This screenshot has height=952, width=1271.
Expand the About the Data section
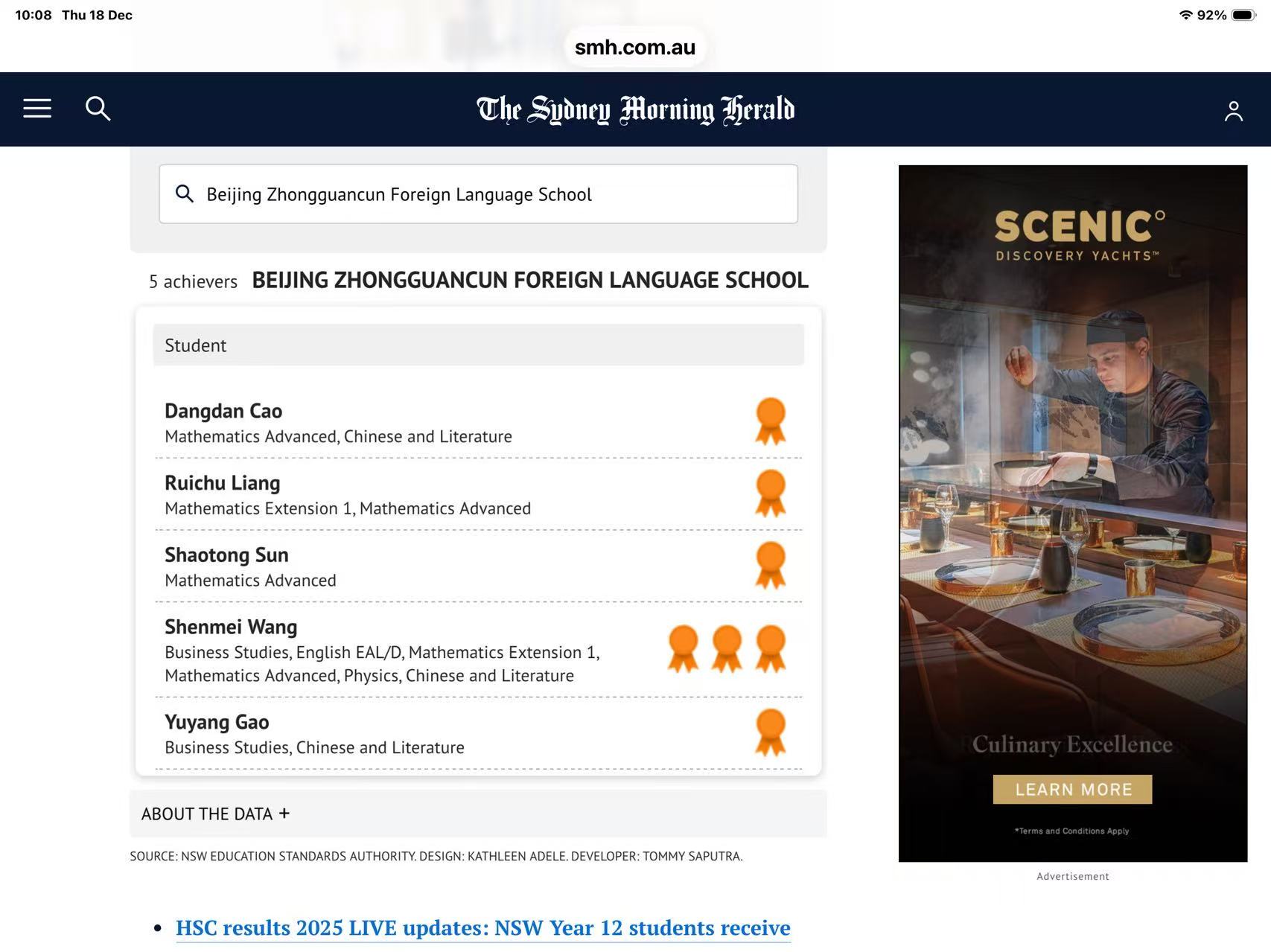[x=216, y=814]
